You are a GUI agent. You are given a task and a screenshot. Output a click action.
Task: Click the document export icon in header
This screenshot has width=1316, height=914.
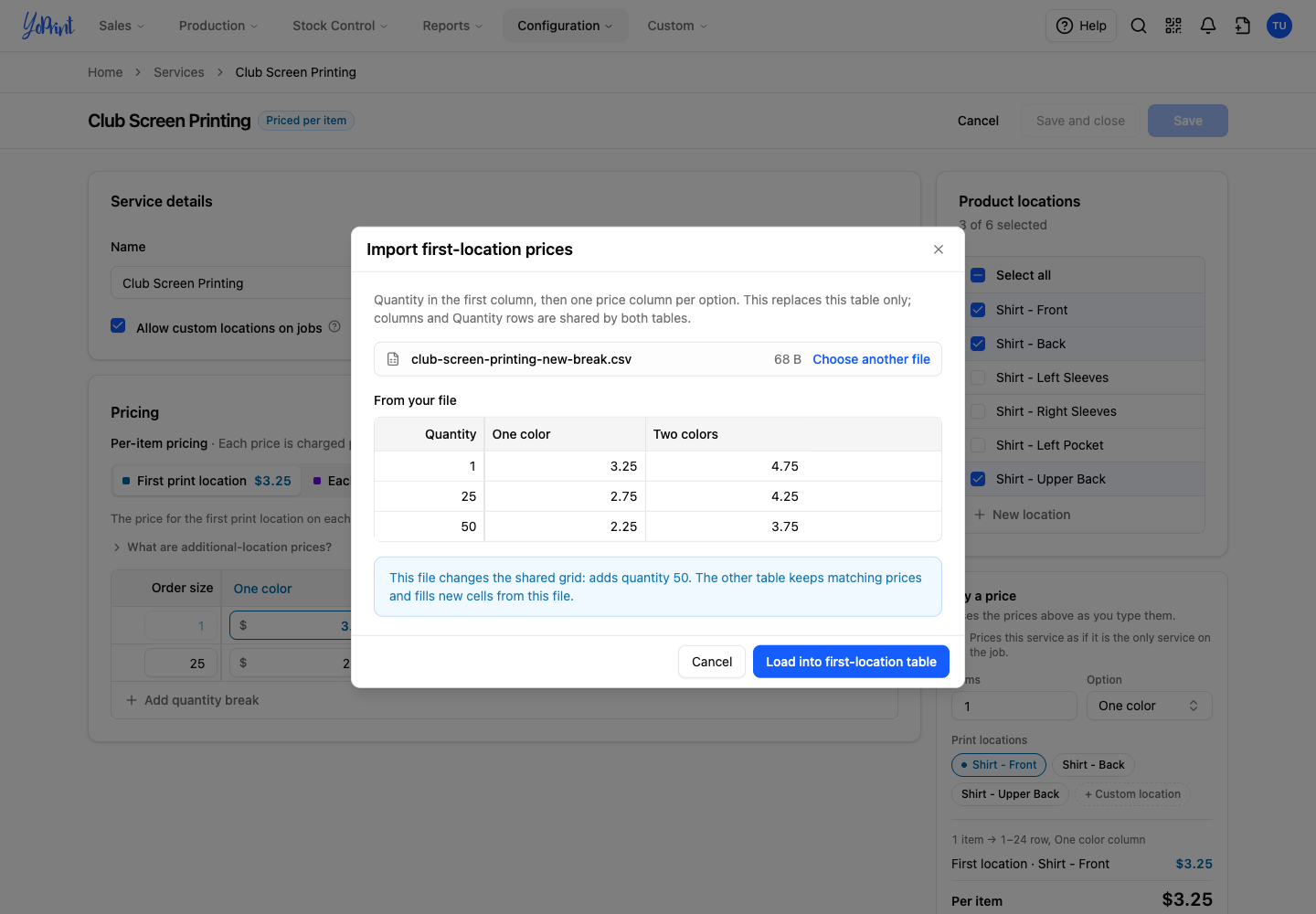point(1243,26)
